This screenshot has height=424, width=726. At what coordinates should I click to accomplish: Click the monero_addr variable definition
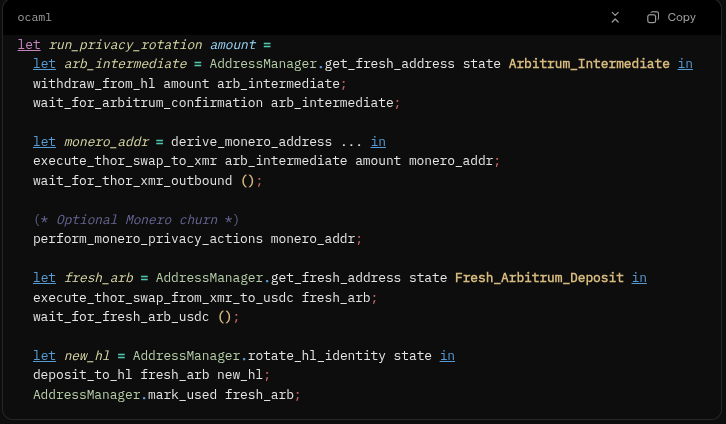click(x=106, y=142)
